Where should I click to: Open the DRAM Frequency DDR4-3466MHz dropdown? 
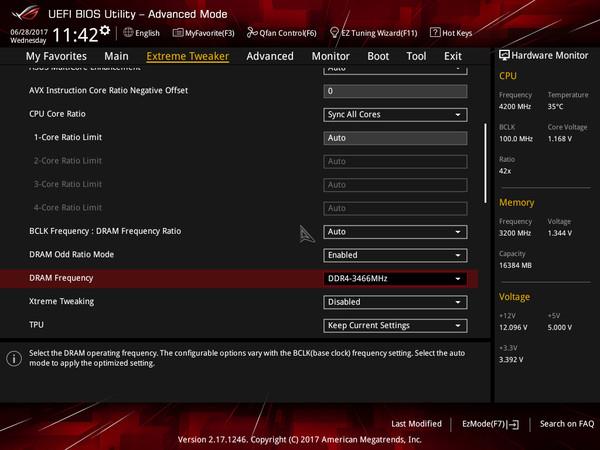coord(395,279)
